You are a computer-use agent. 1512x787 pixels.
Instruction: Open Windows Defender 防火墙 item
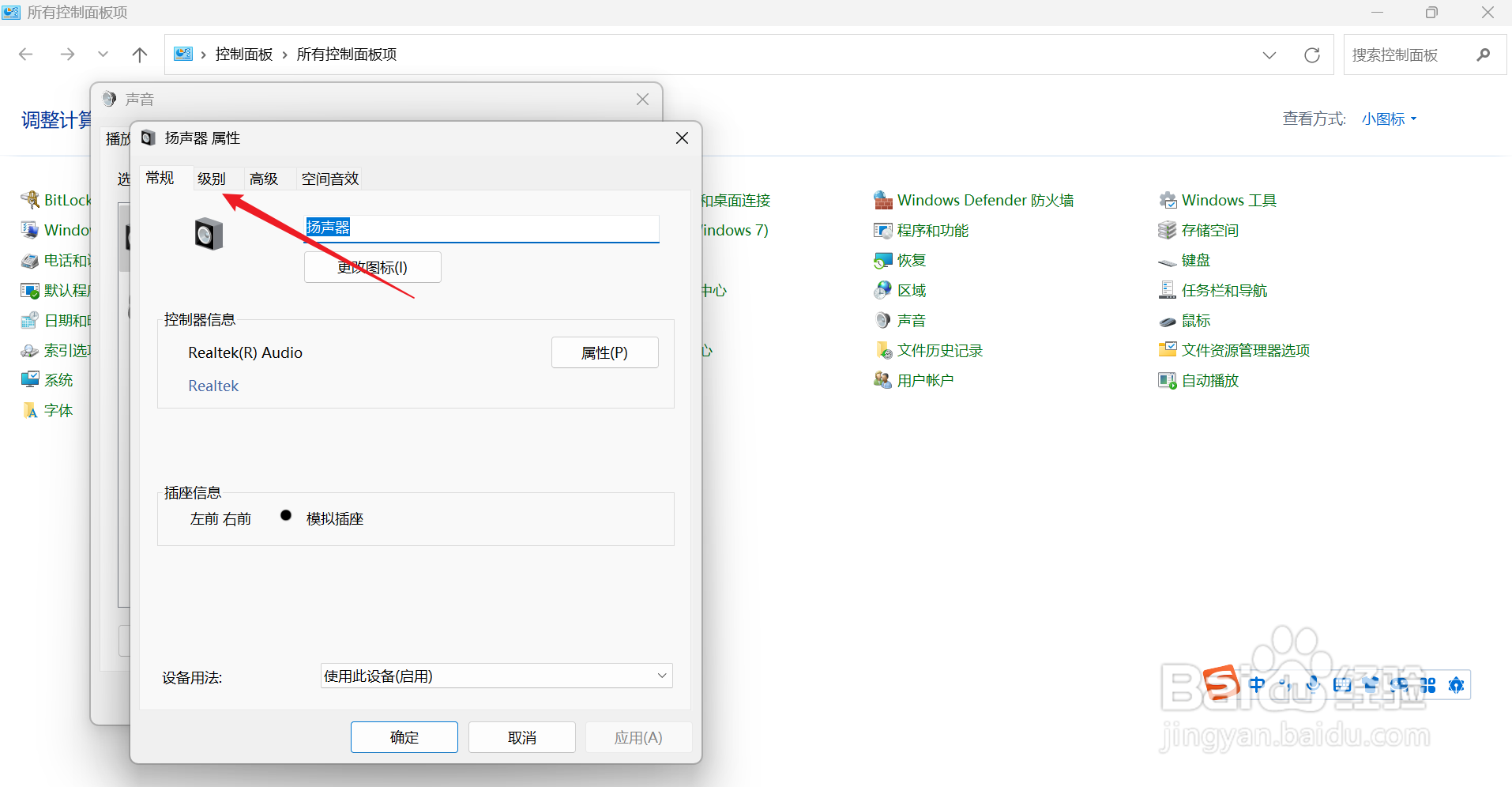974,201
